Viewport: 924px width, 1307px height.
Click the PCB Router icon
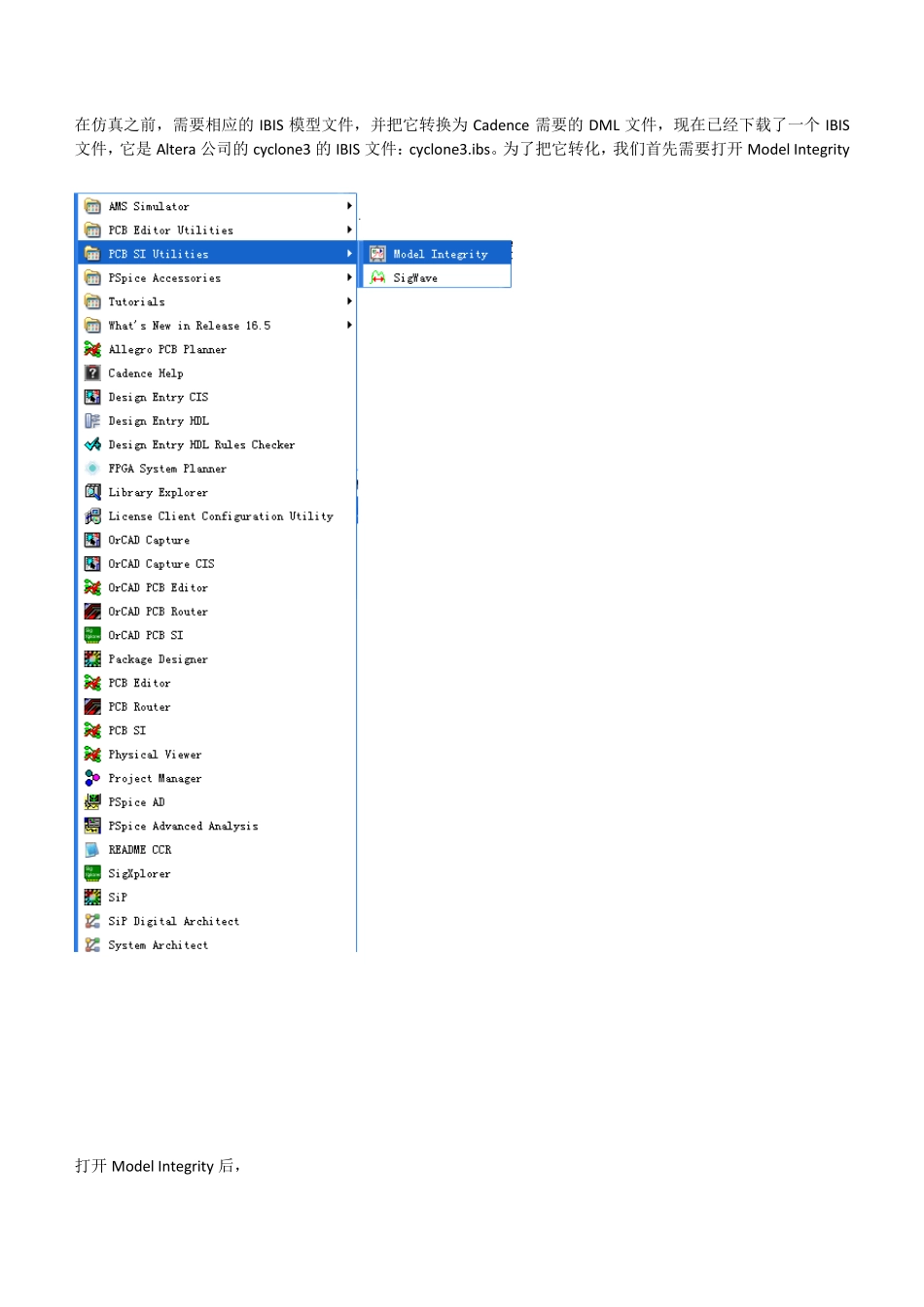click(92, 707)
